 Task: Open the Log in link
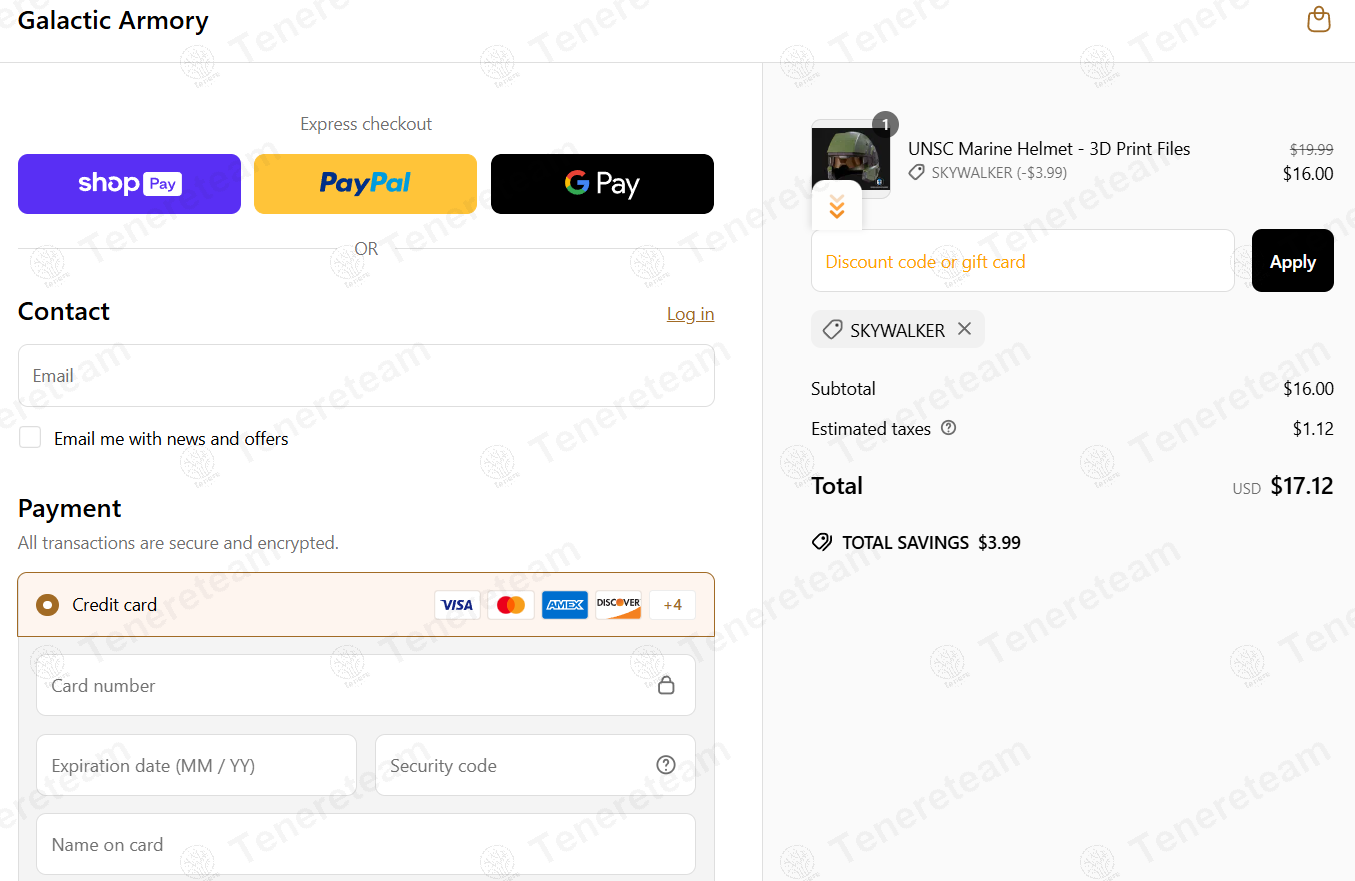pos(690,314)
